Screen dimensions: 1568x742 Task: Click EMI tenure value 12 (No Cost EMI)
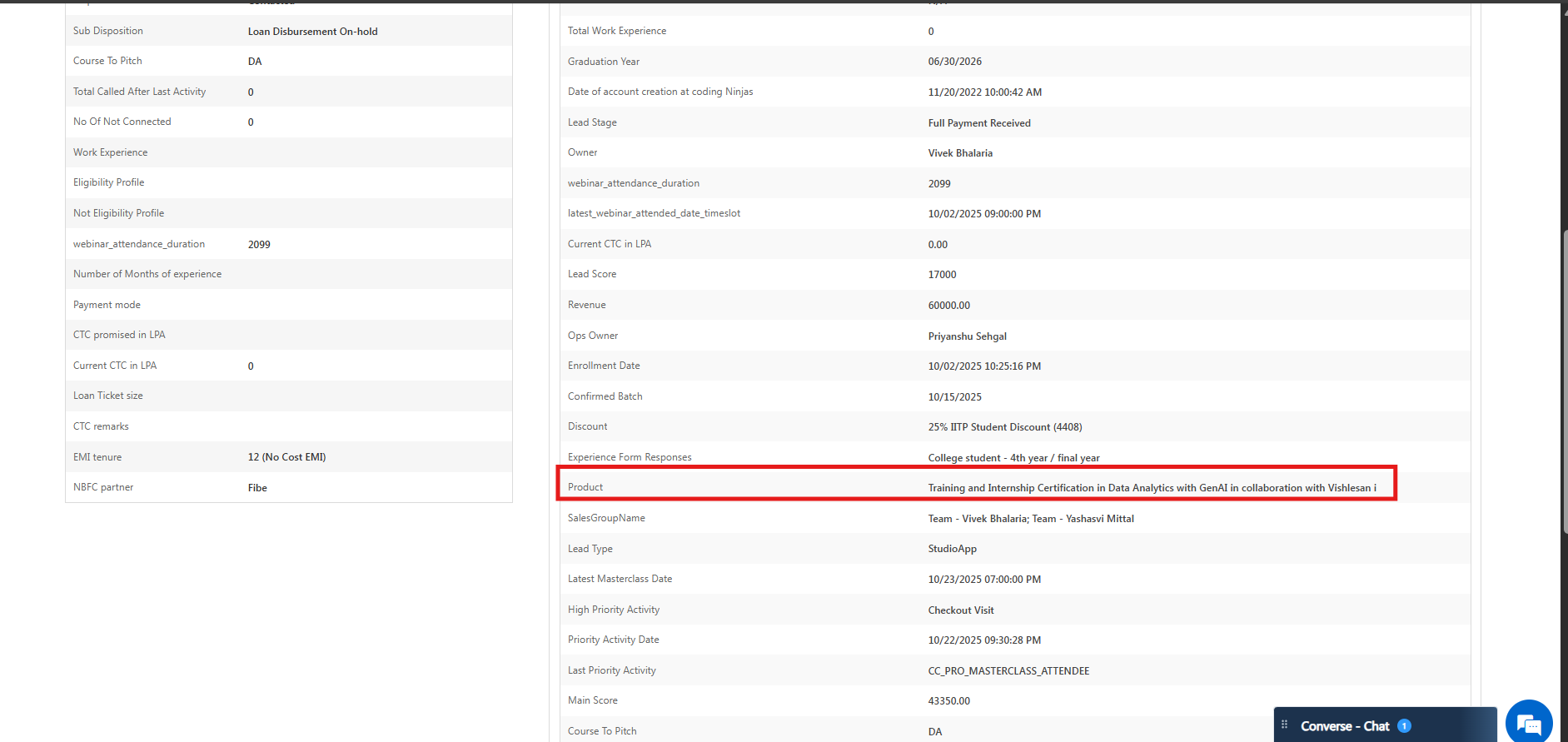point(286,457)
